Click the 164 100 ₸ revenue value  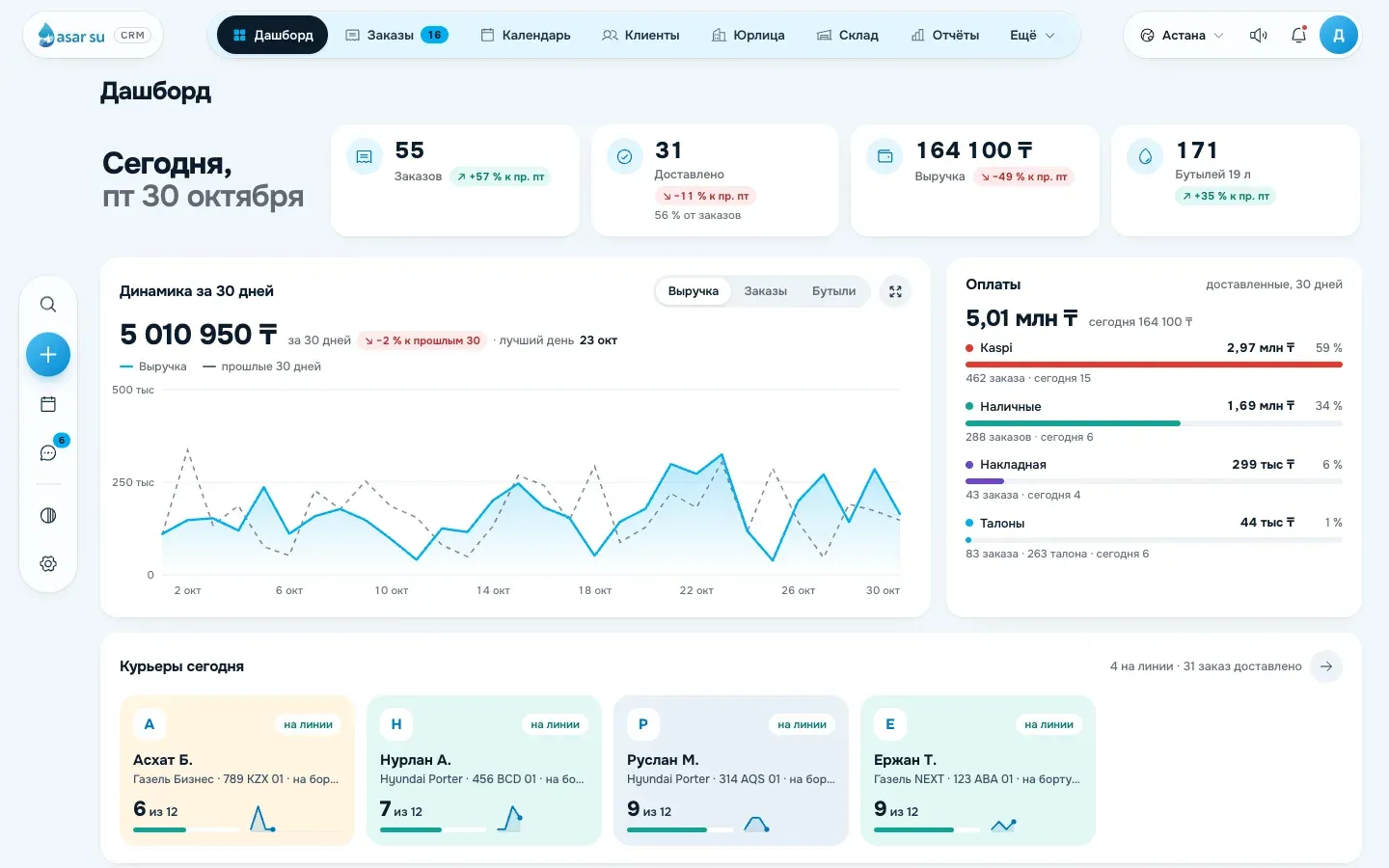(974, 150)
